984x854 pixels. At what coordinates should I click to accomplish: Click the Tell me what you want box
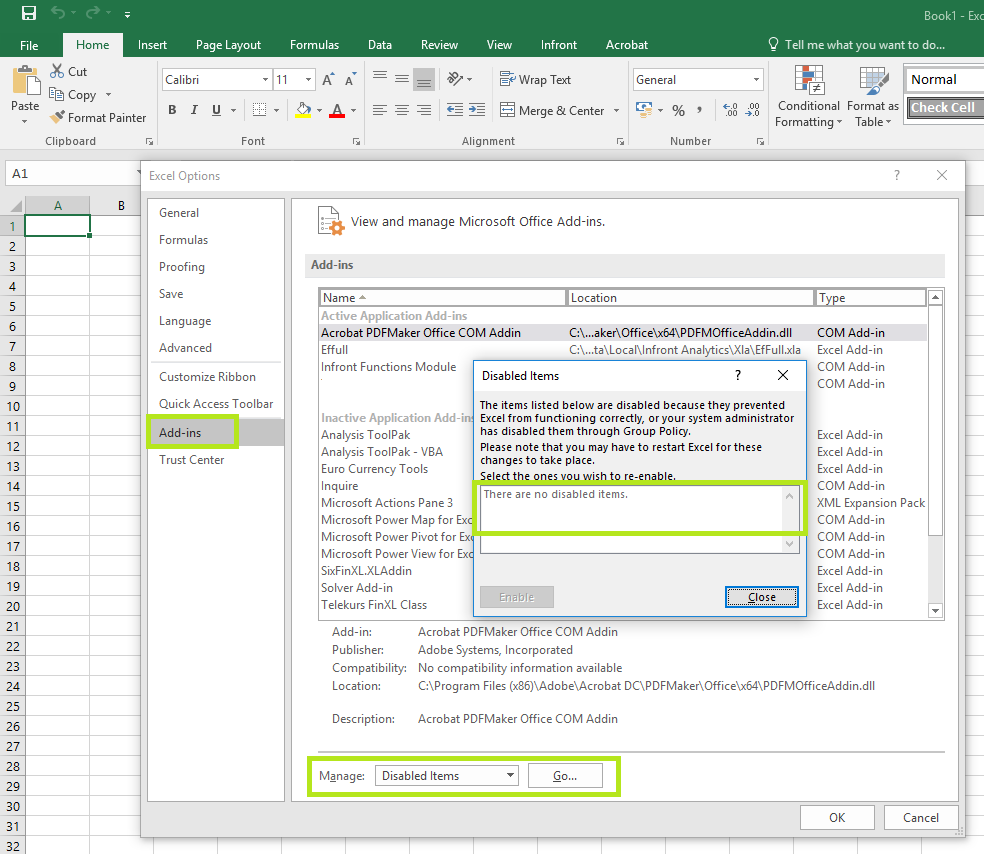[x=864, y=45]
